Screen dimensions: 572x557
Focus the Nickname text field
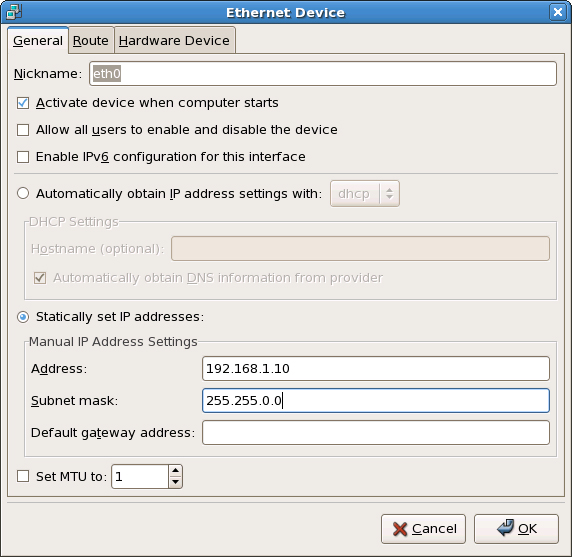323,74
